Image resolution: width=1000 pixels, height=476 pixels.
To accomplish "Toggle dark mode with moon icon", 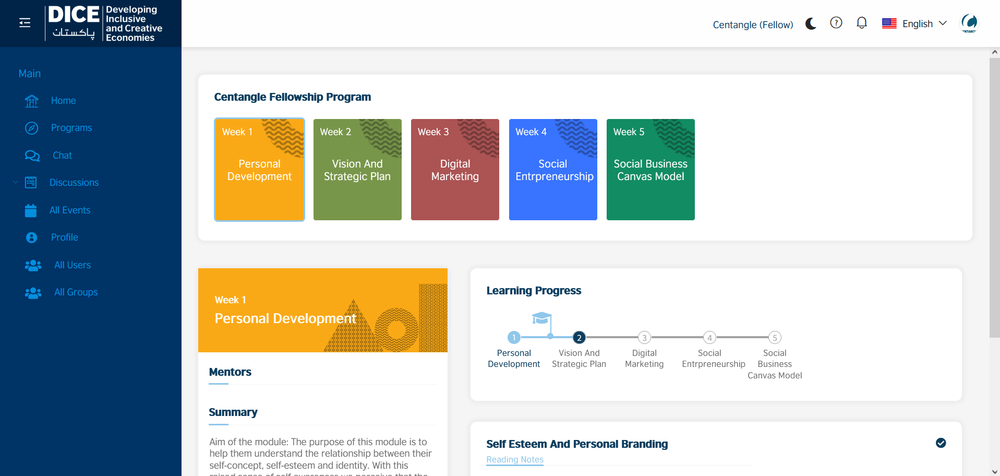I will tap(811, 24).
